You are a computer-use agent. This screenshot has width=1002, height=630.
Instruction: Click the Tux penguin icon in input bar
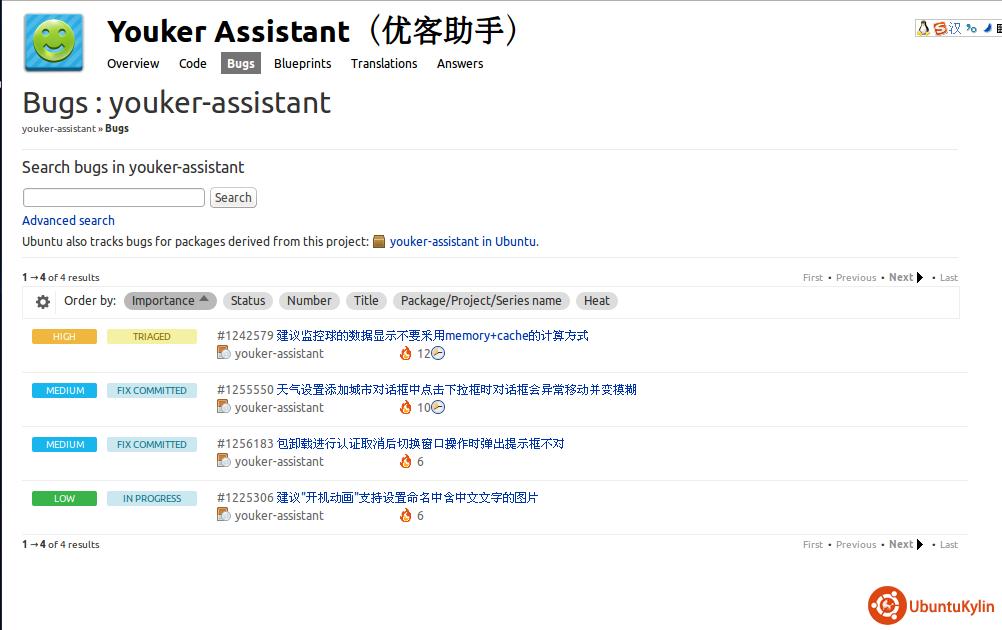point(924,28)
